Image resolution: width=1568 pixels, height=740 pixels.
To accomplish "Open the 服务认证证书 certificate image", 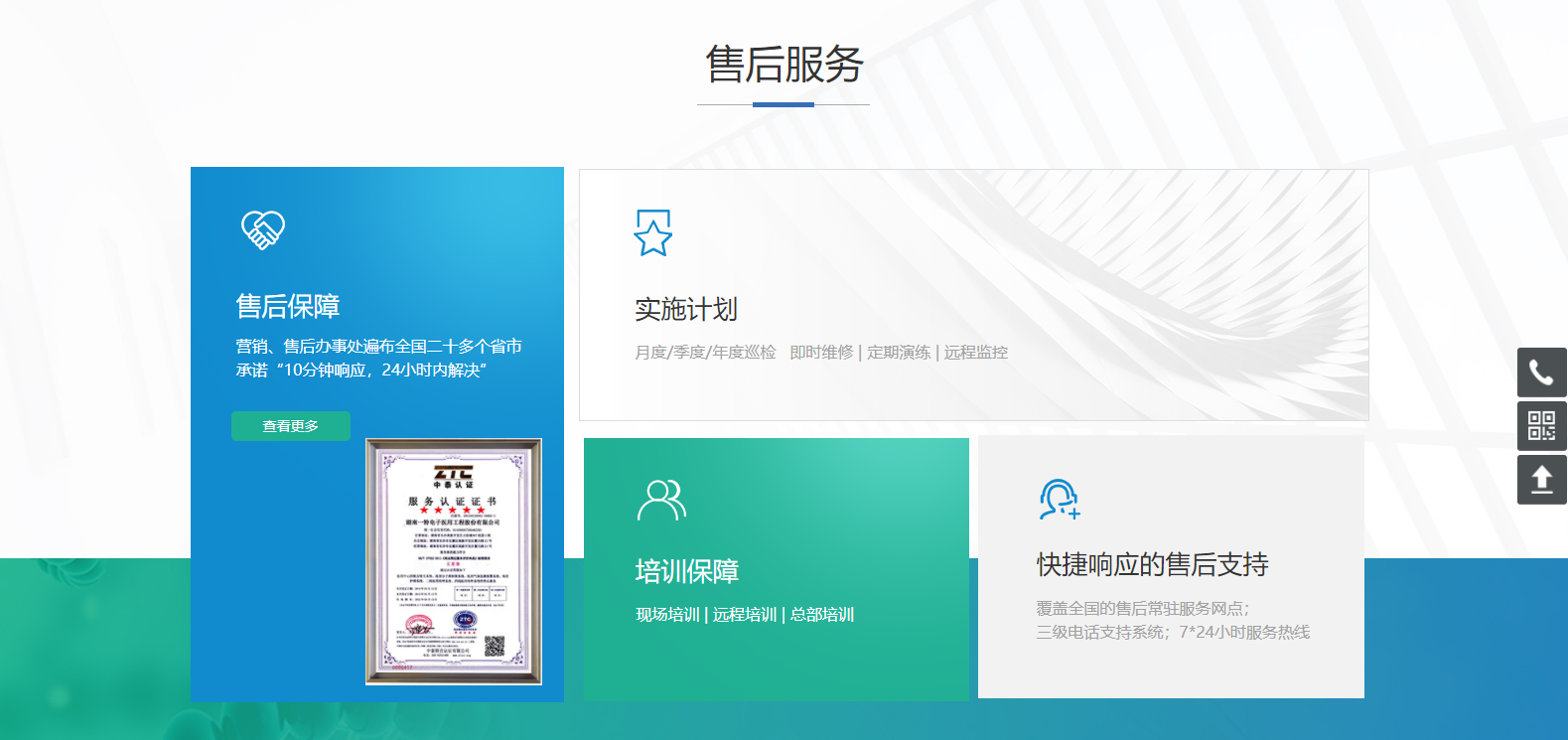I will pyautogui.click(x=454, y=561).
